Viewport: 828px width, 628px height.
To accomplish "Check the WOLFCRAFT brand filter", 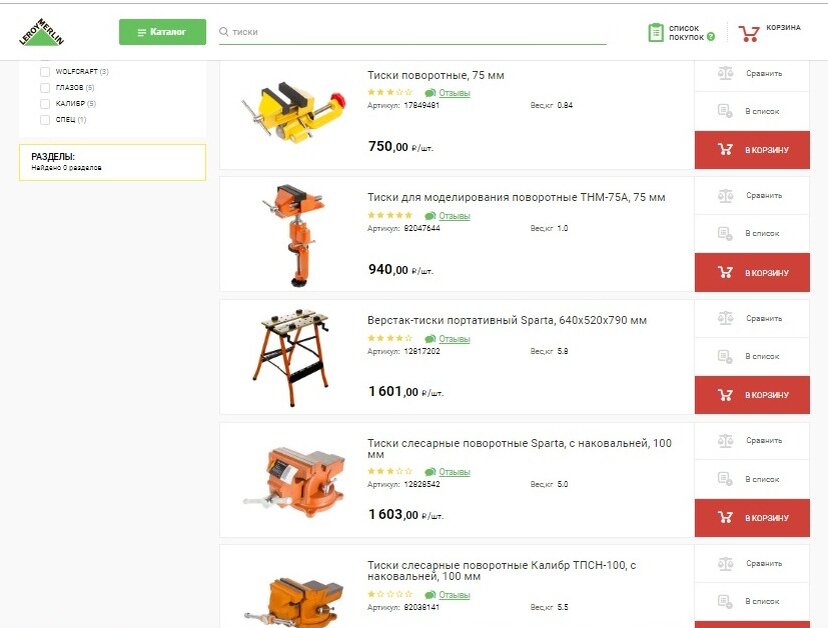I will [45, 72].
